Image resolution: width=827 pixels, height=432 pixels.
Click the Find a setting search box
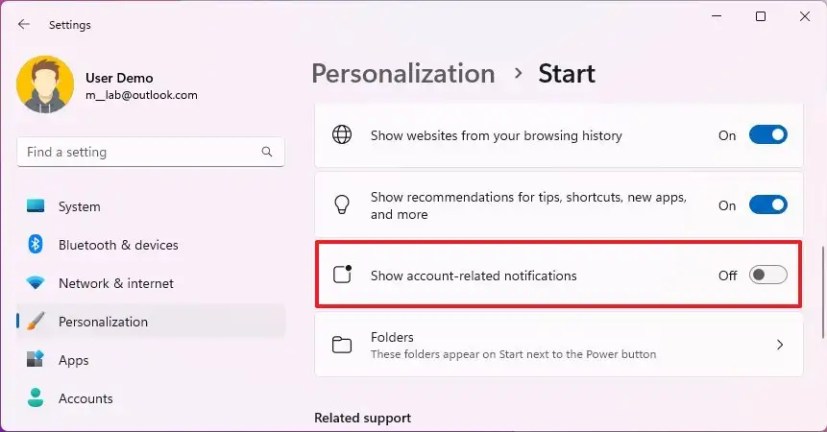point(140,152)
